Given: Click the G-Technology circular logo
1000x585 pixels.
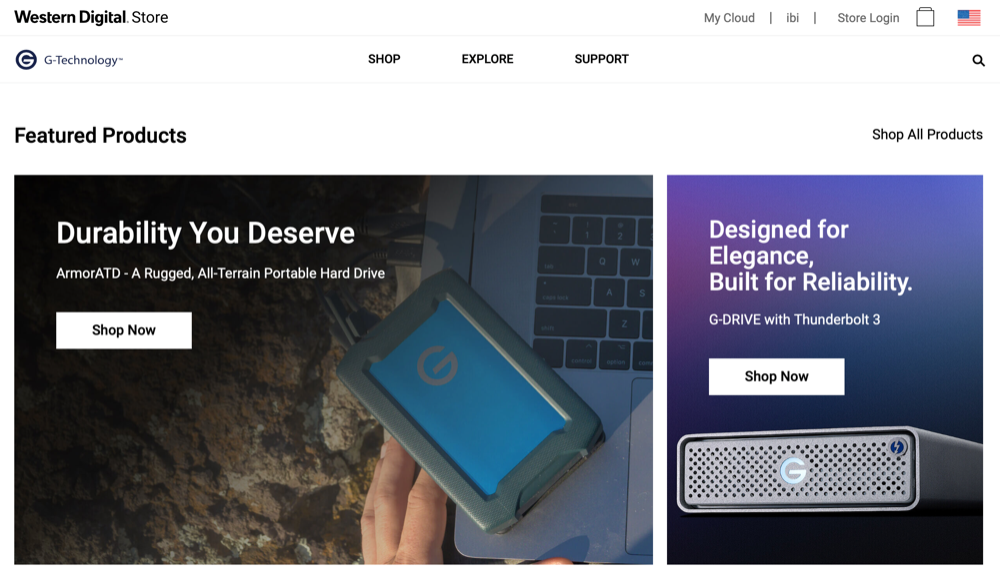Looking at the screenshot, I should [26, 59].
